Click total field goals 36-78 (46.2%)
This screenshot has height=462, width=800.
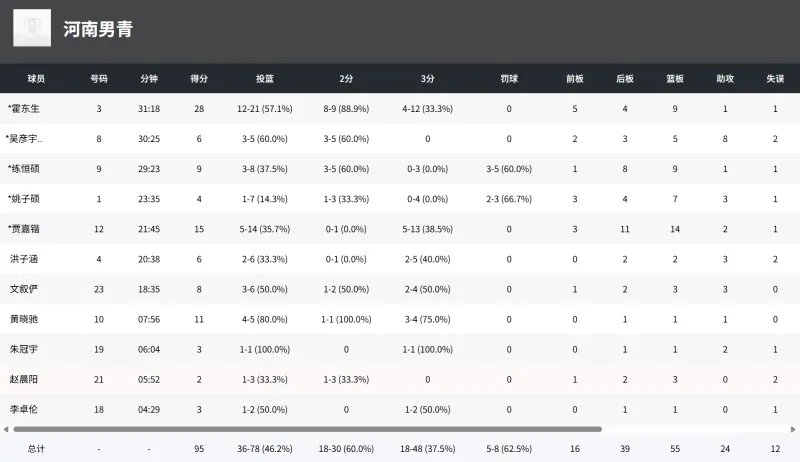tap(265, 449)
